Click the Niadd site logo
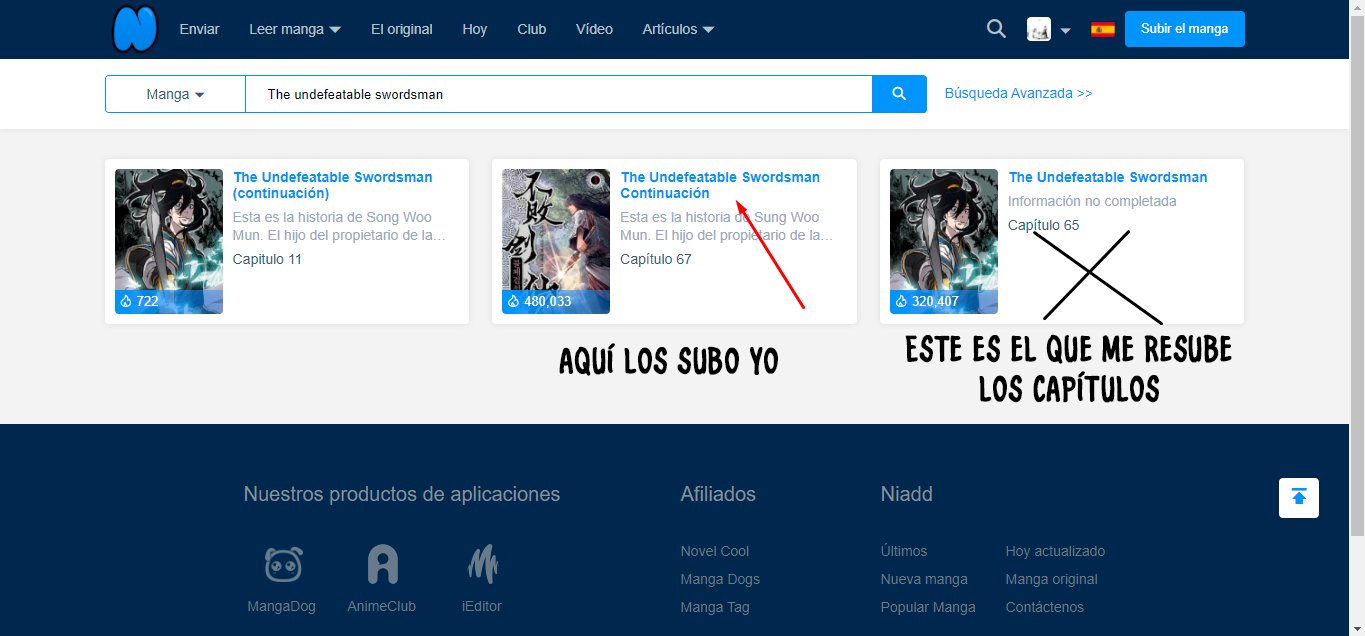The height and width of the screenshot is (636, 1365). click(x=135, y=29)
